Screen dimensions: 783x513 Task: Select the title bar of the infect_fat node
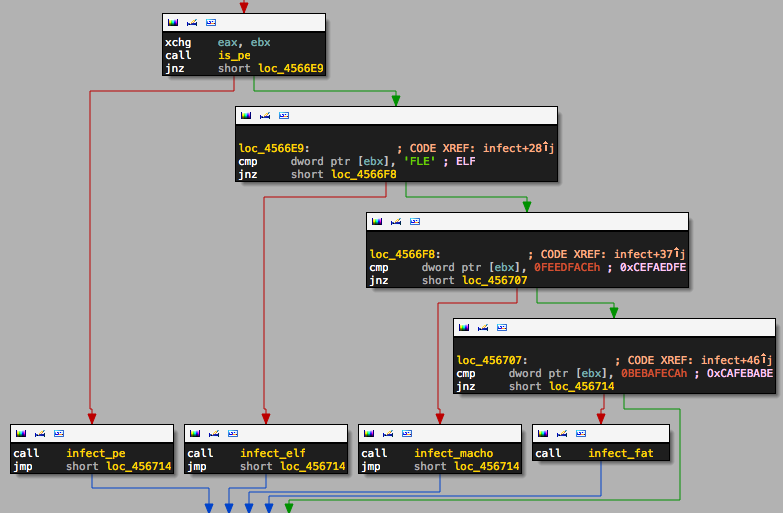601,434
